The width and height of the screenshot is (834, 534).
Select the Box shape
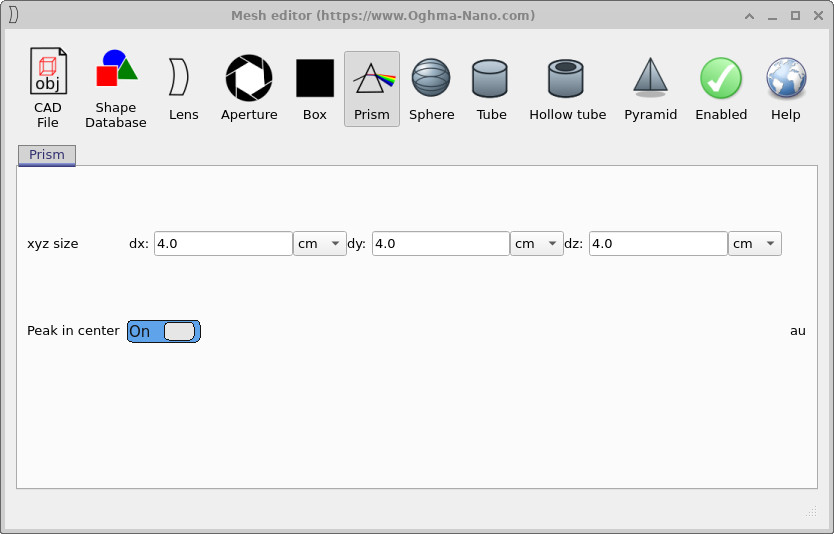pos(314,88)
